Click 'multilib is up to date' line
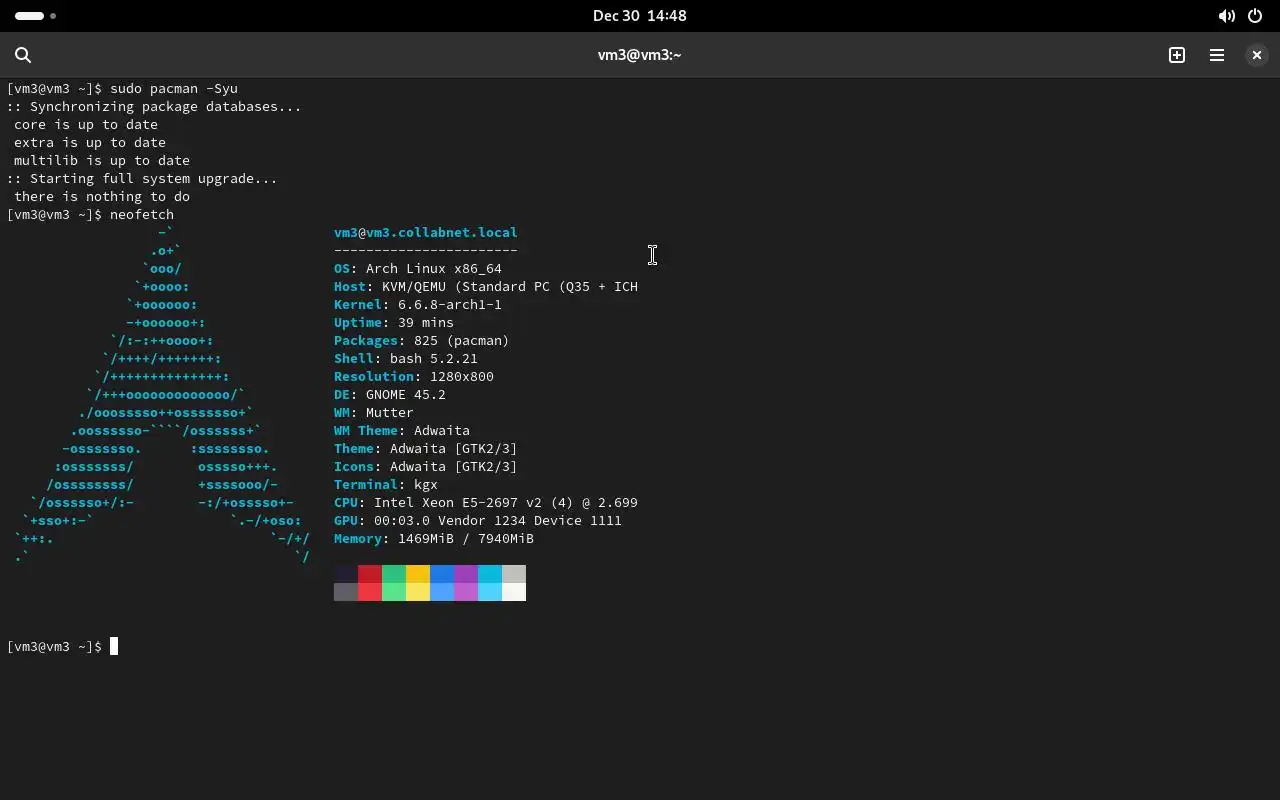This screenshot has height=800, width=1280. pos(102,160)
